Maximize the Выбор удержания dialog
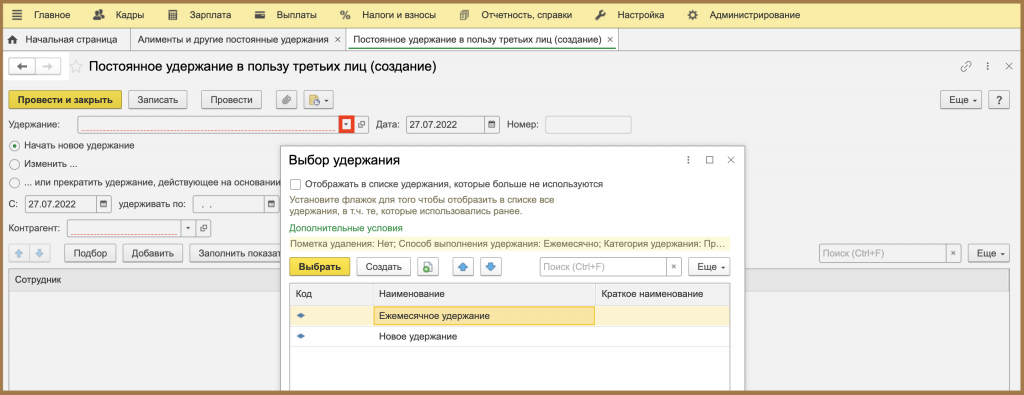The width and height of the screenshot is (1024, 395). (x=709, y=160)
